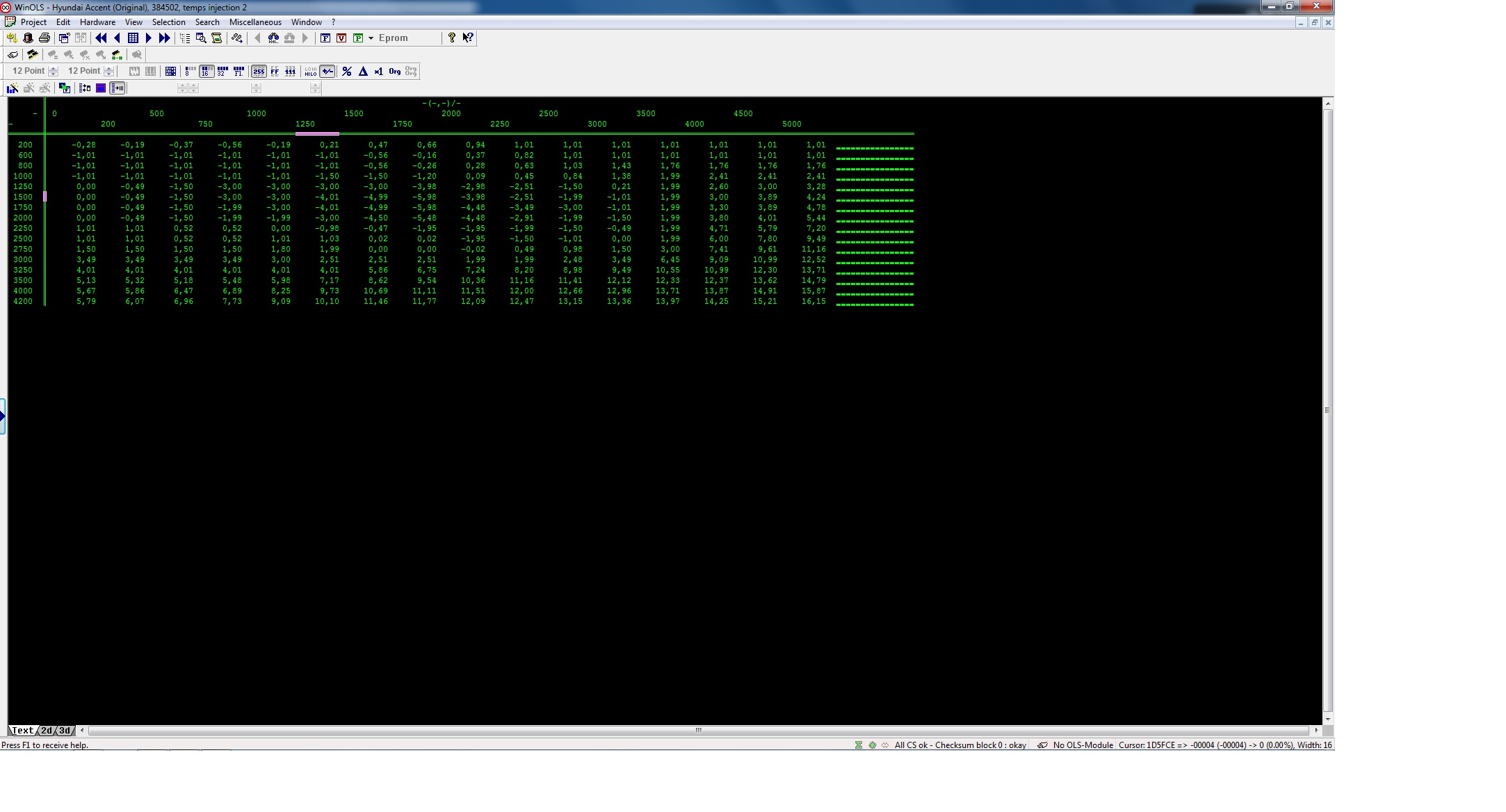Click the red V version icon

(x=341, y=38)
